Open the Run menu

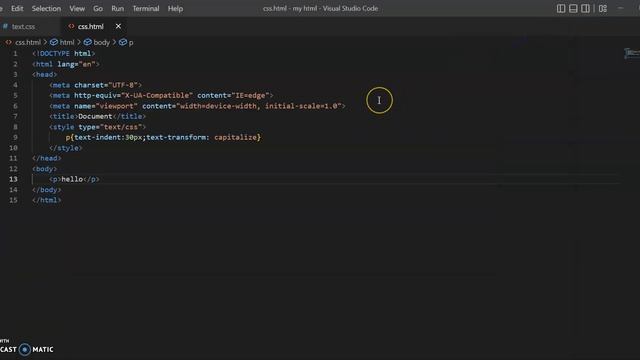point(118,9)
